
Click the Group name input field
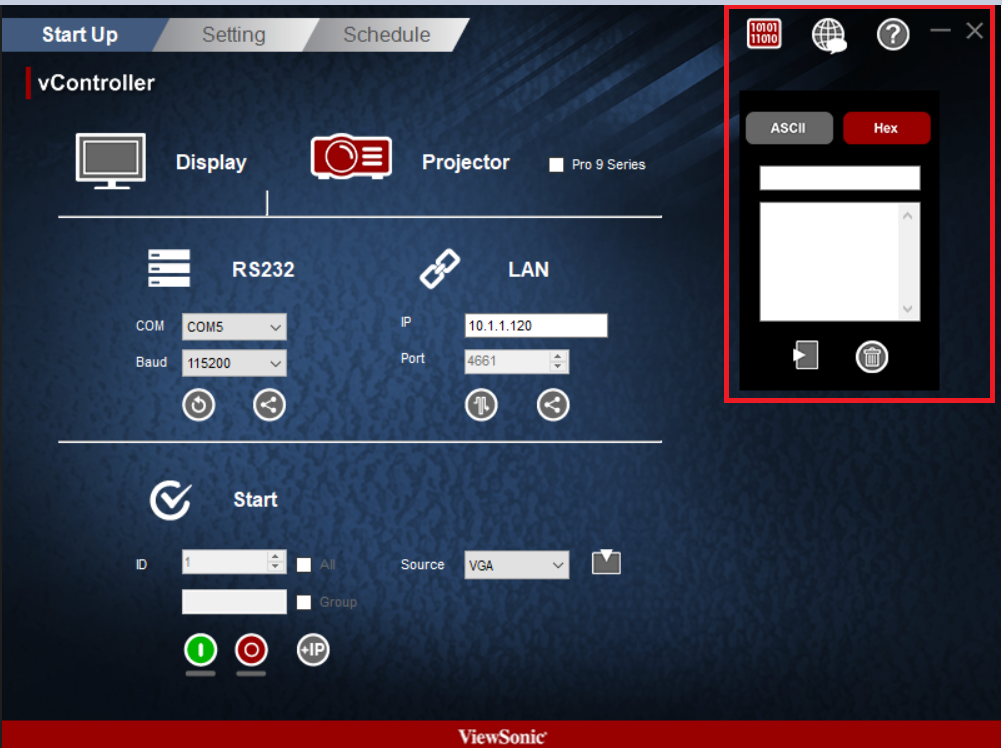(x=234, y=602)
